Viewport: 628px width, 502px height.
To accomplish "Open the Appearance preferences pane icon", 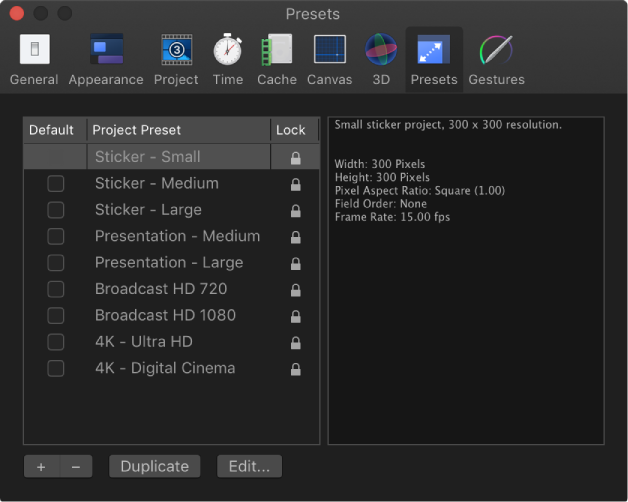I will click(x=107, y=49).
